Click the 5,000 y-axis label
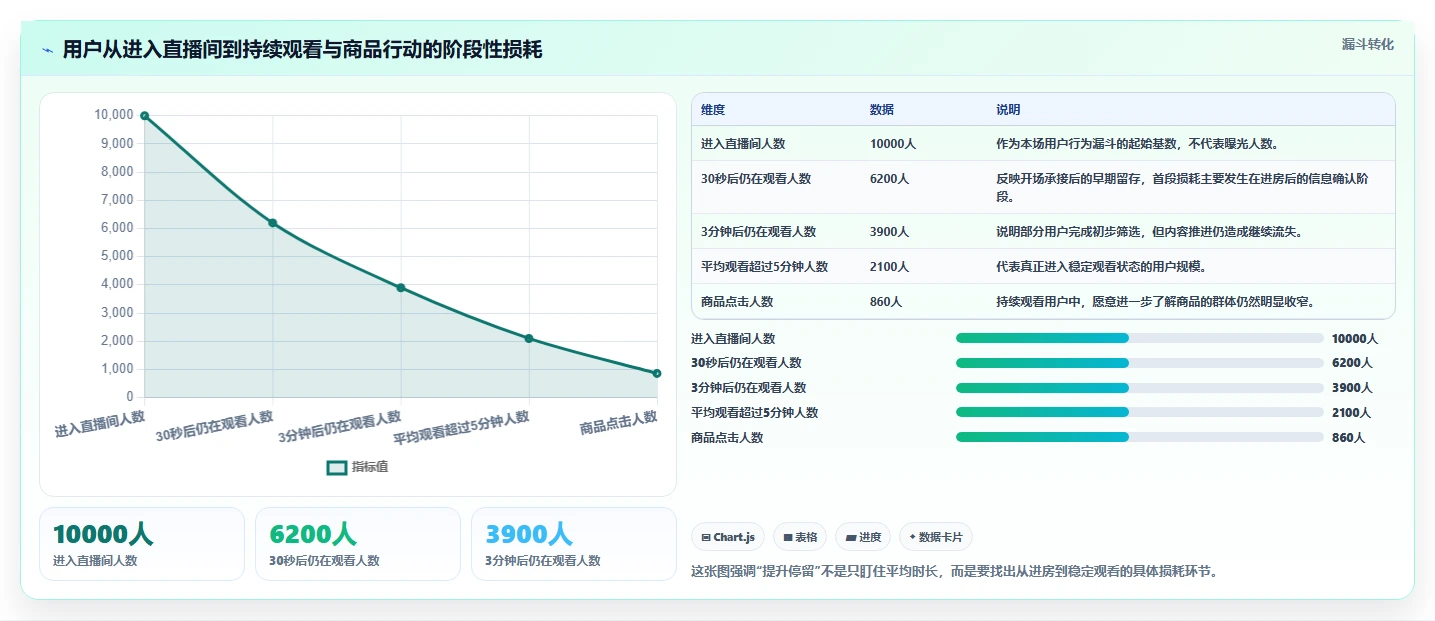 coord(117,256)
